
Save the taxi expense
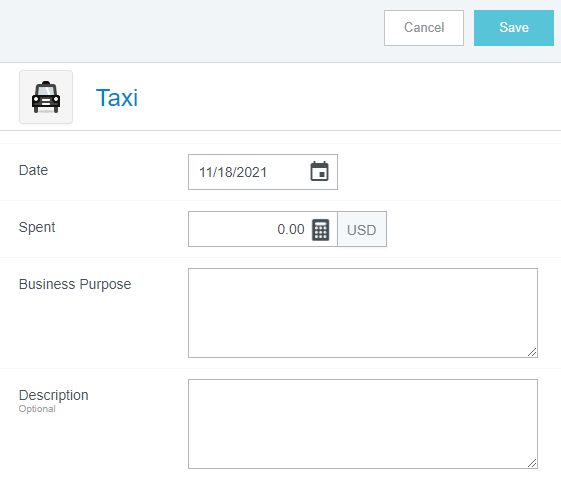(x=514, y=28)
